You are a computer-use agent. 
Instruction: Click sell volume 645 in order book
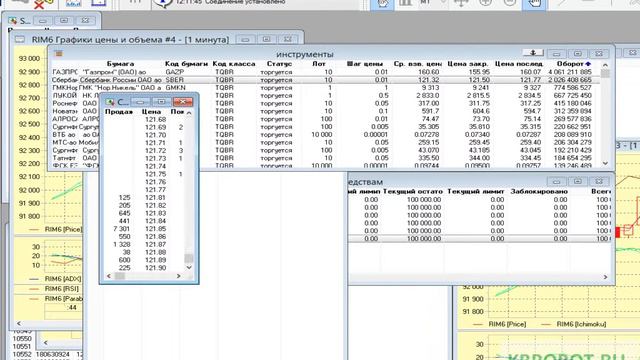[x=124, y=213]
